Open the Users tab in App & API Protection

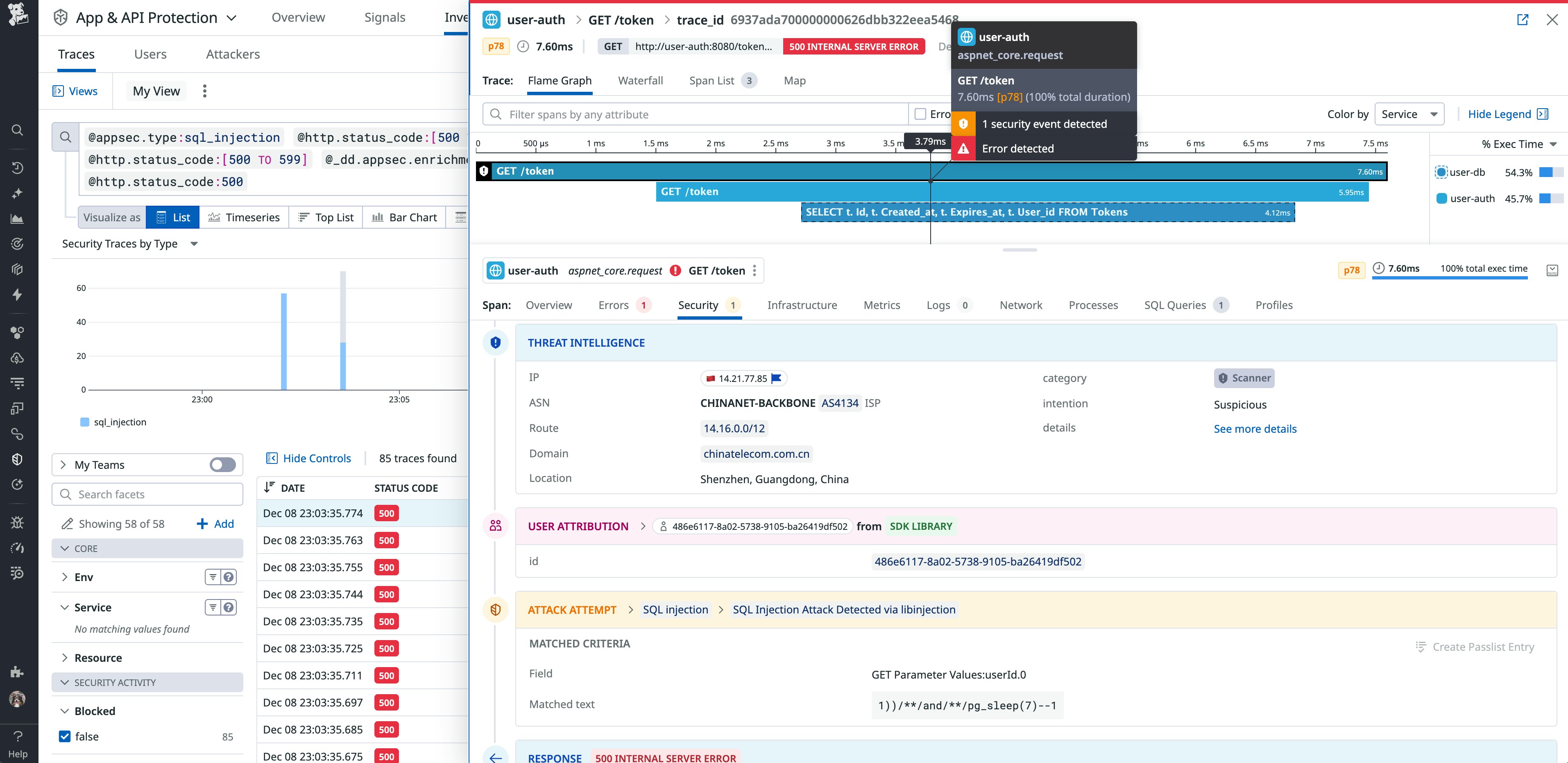(150, 54)
